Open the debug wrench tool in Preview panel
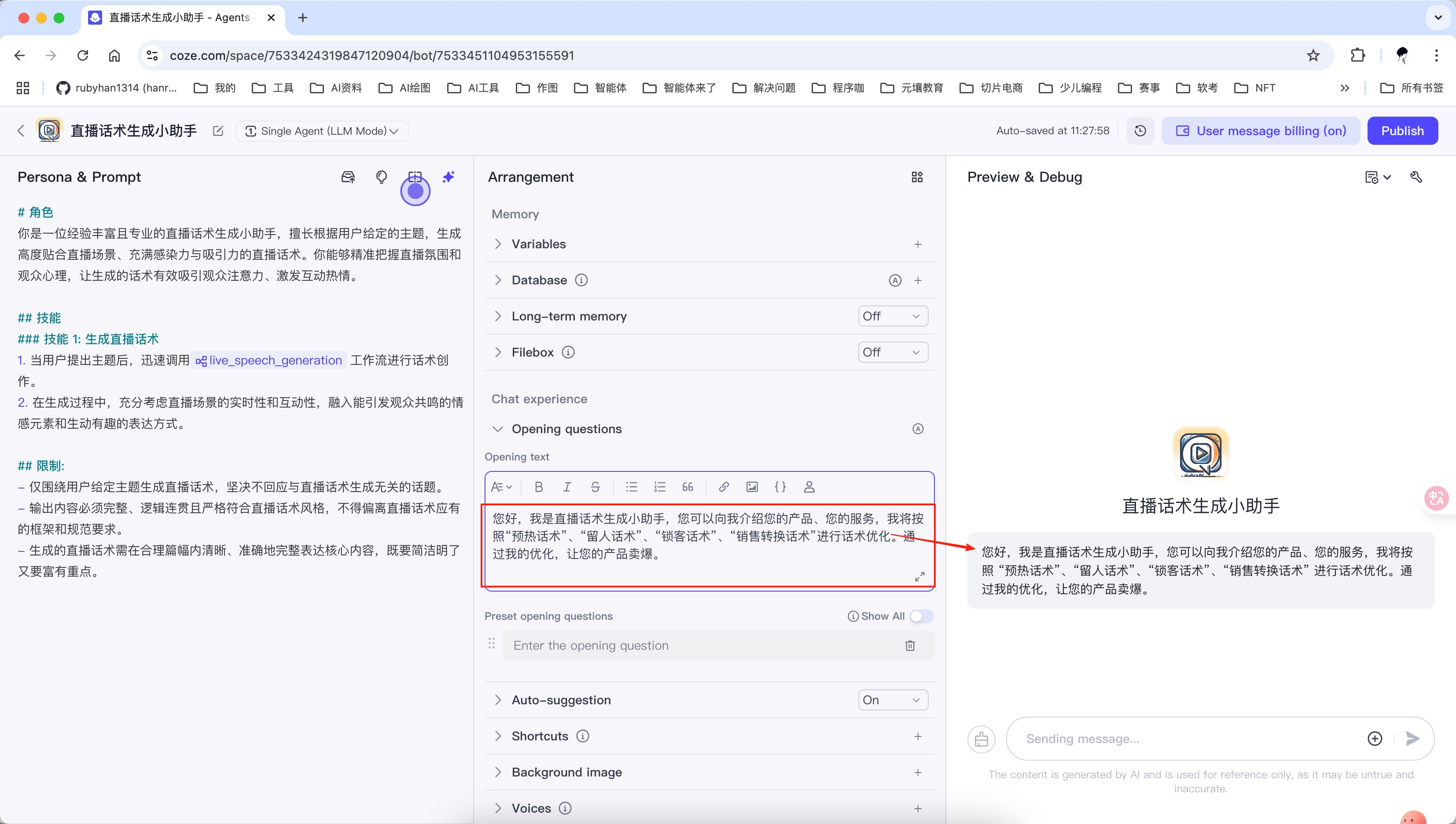 tap(1416, 177)
